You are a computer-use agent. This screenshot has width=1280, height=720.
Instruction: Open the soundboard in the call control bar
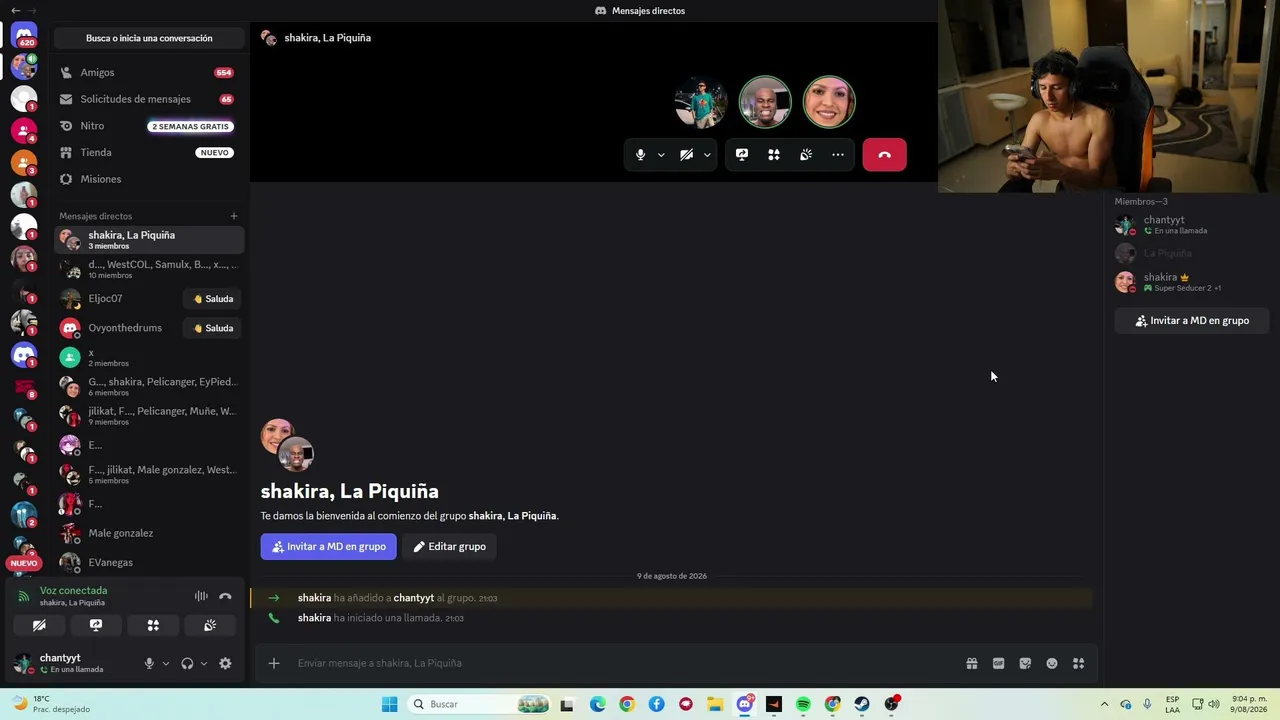coord(806,155)
